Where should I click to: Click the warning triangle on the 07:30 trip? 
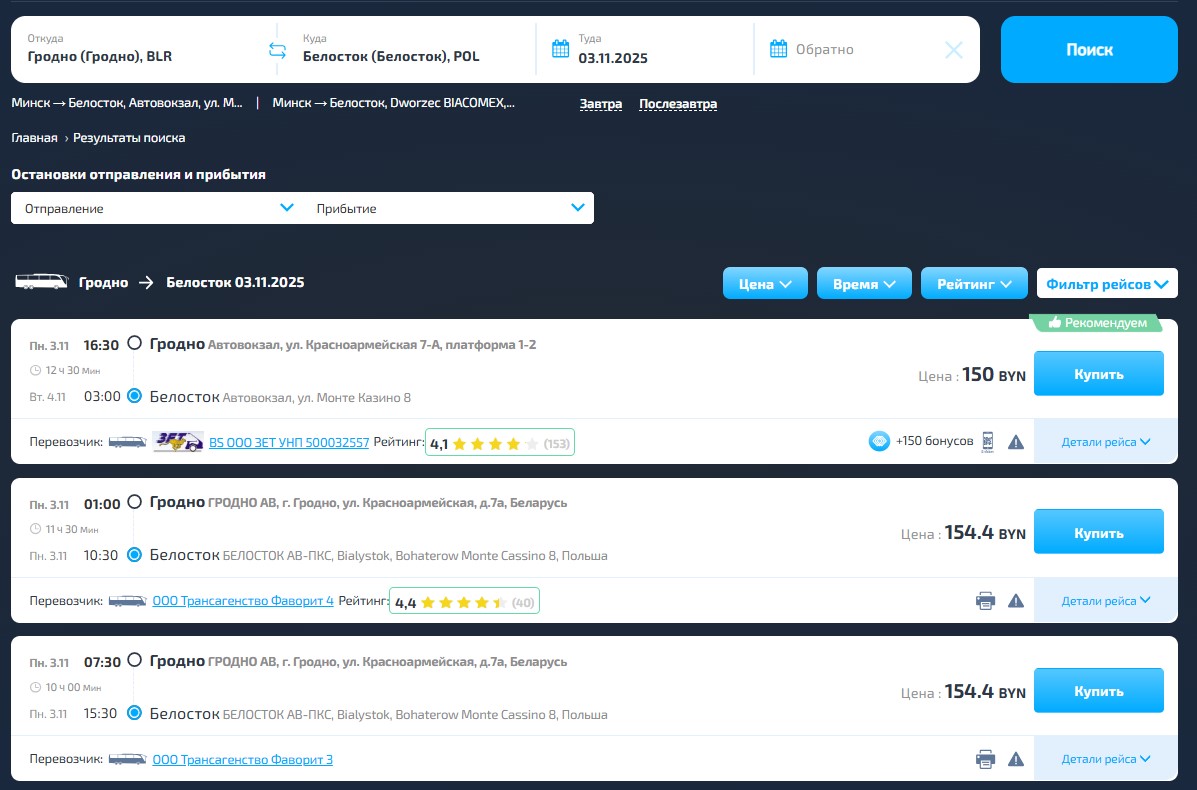coord(1016,759)
